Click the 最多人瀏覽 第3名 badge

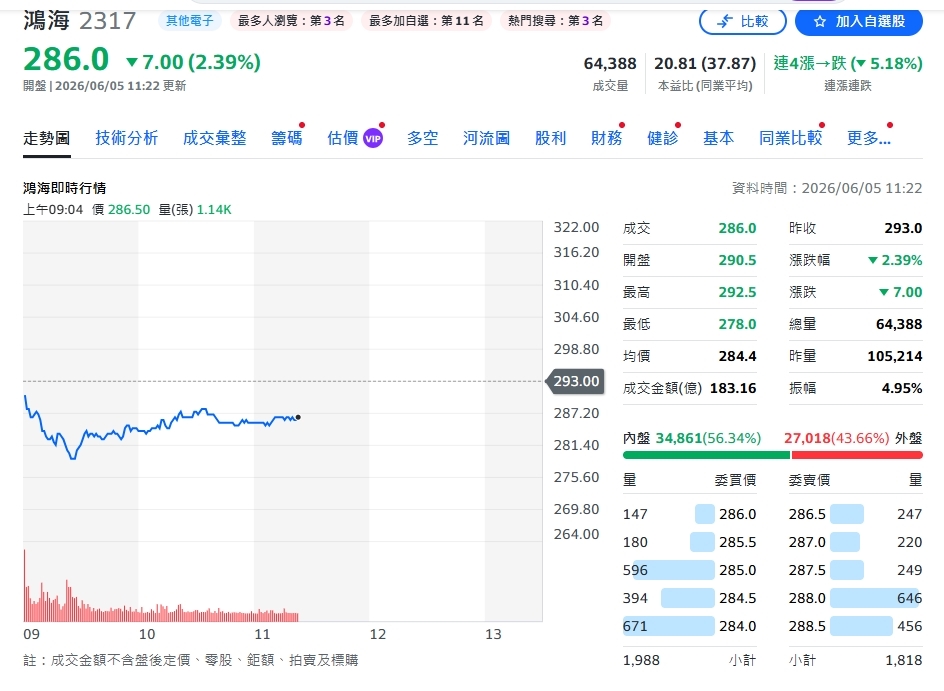(291, 20)
